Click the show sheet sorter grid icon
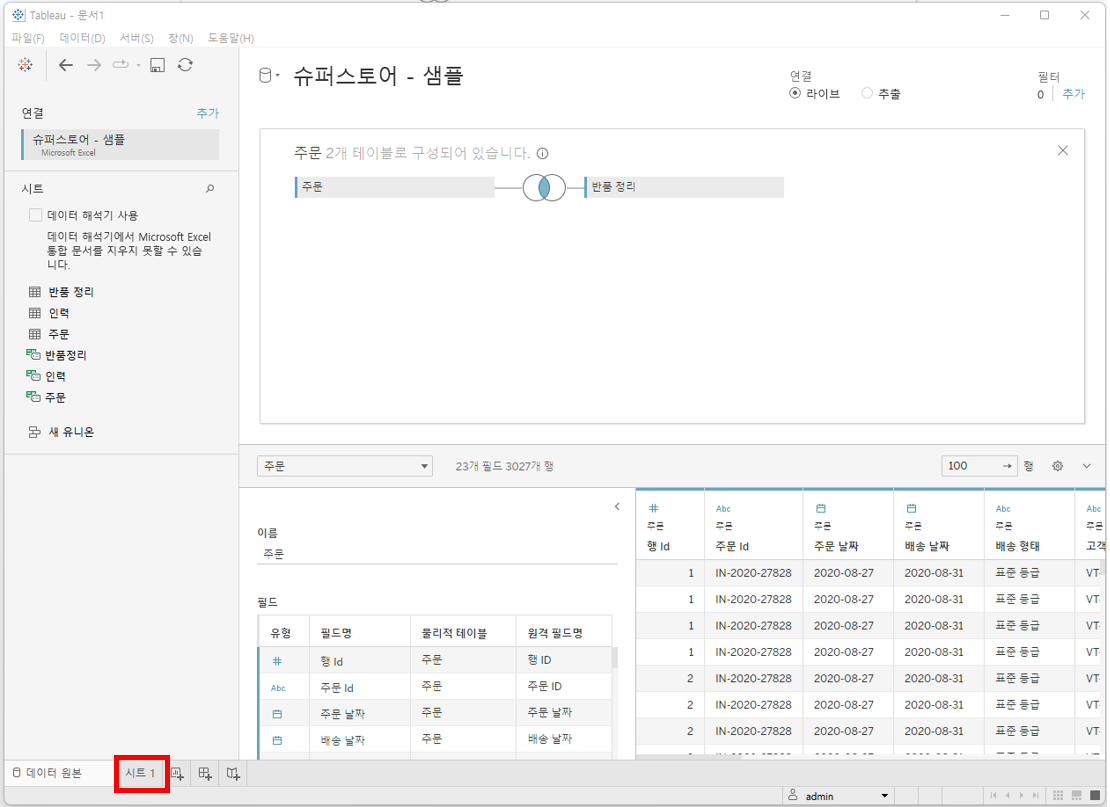 coord(1058,796)
